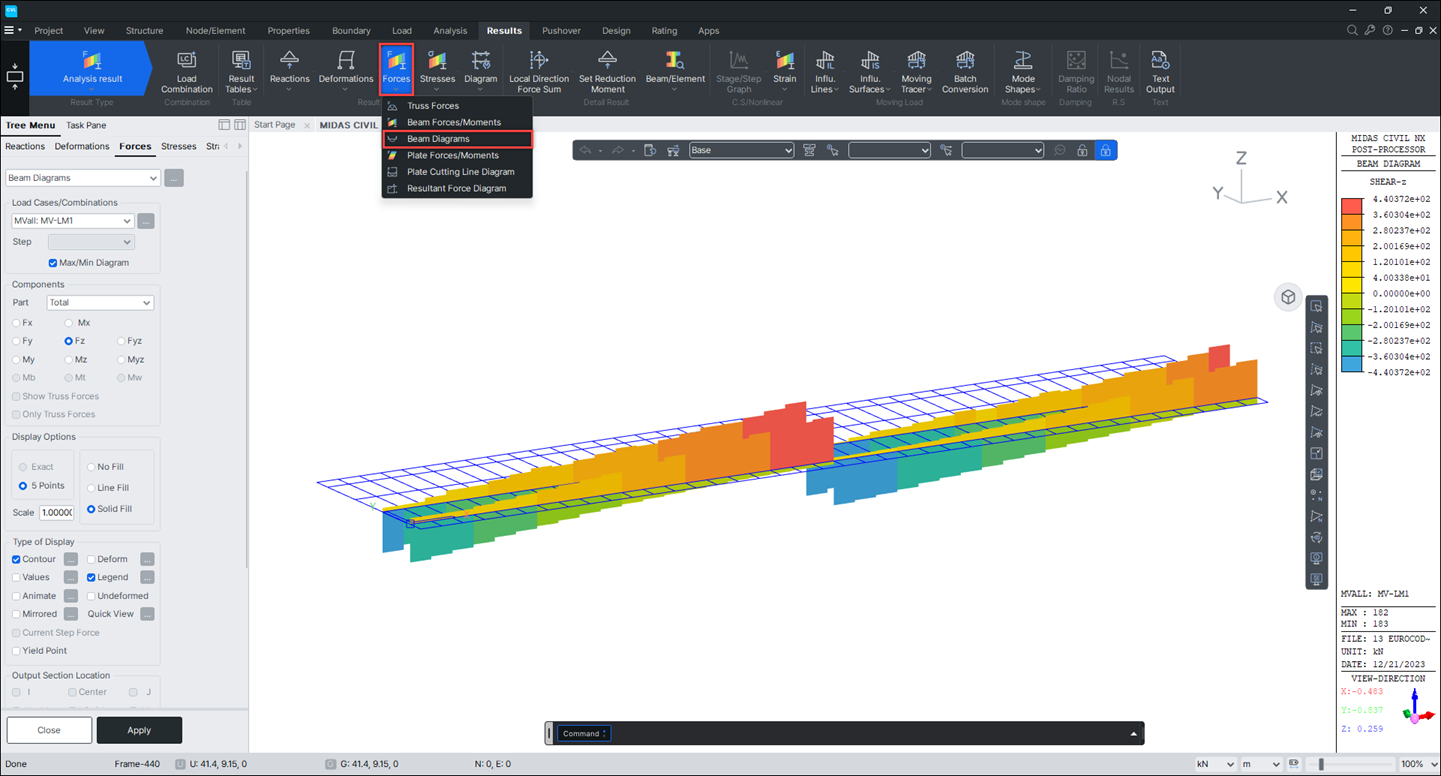Viewport: 1441px width, 776px height.
Task: Click the blue bottom legend color swatch
Action: point(1351,364)
